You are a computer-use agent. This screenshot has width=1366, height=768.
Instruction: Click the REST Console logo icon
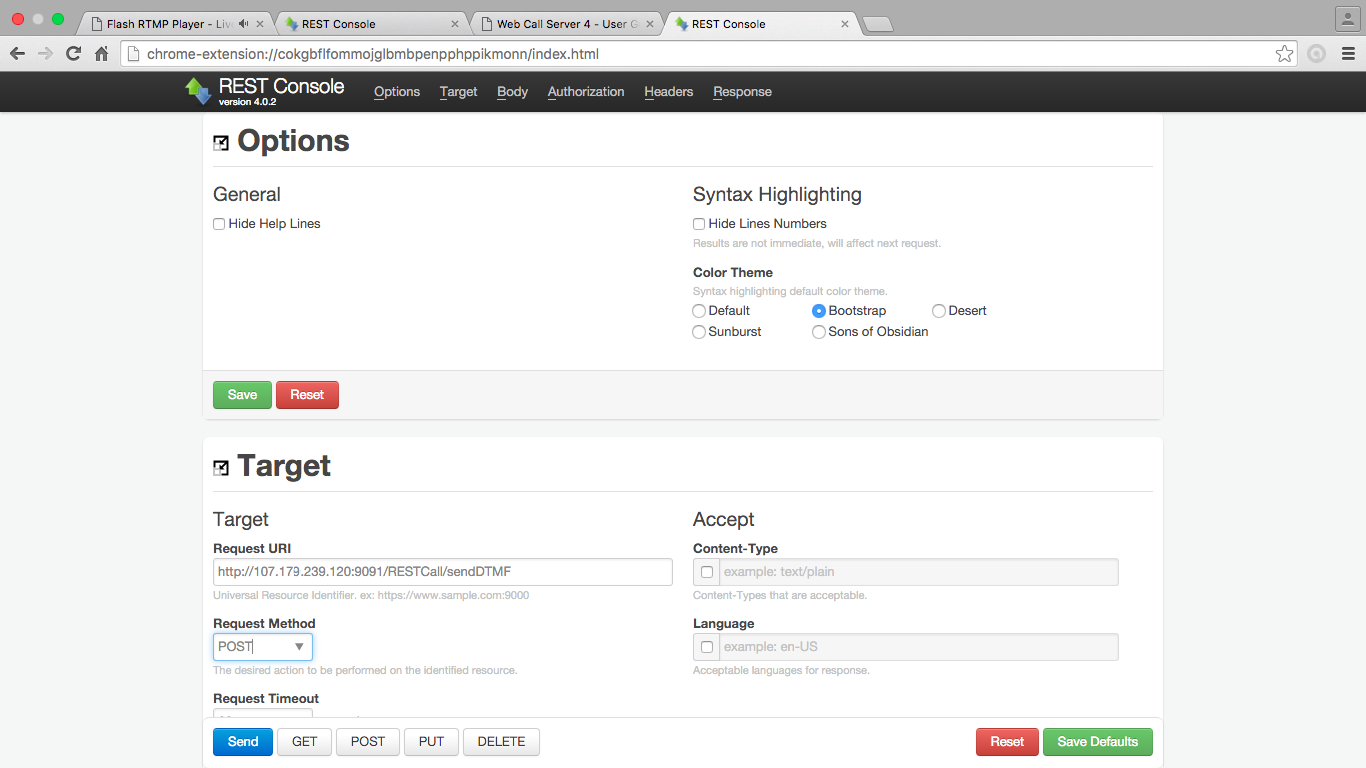click(x=198, y=91)
